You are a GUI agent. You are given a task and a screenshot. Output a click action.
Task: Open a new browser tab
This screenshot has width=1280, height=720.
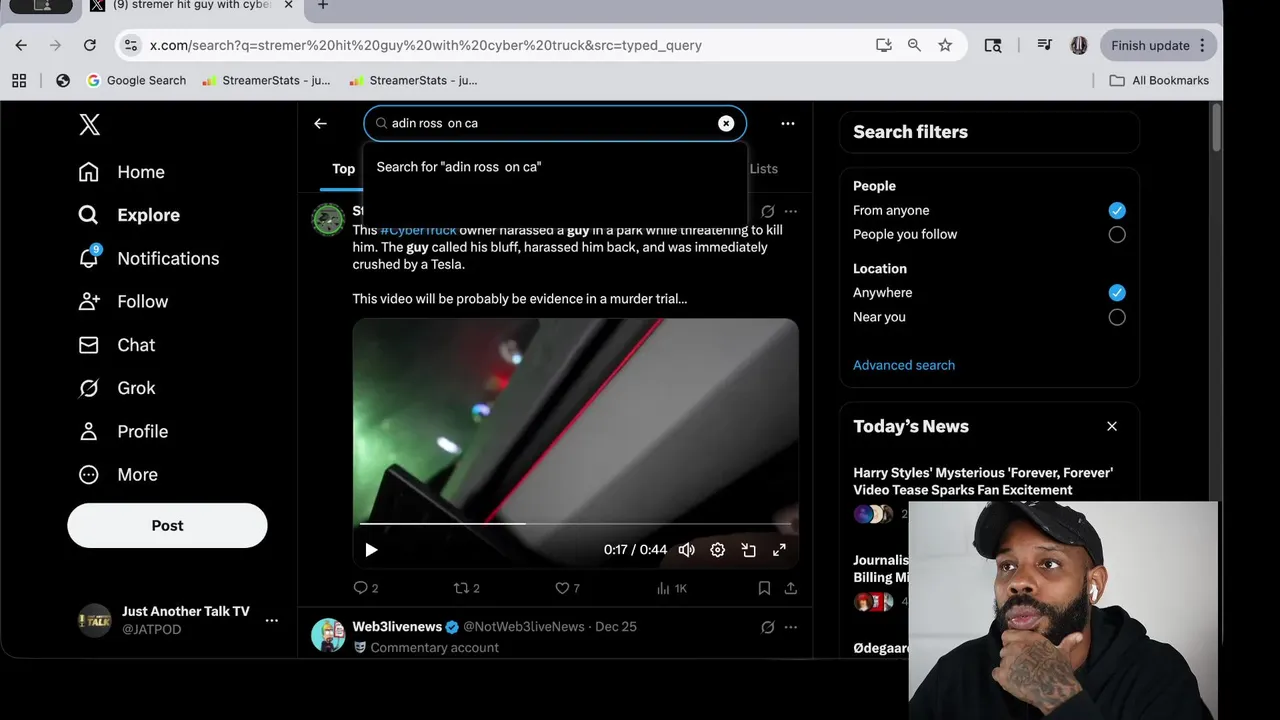click(x=322, y=6)
